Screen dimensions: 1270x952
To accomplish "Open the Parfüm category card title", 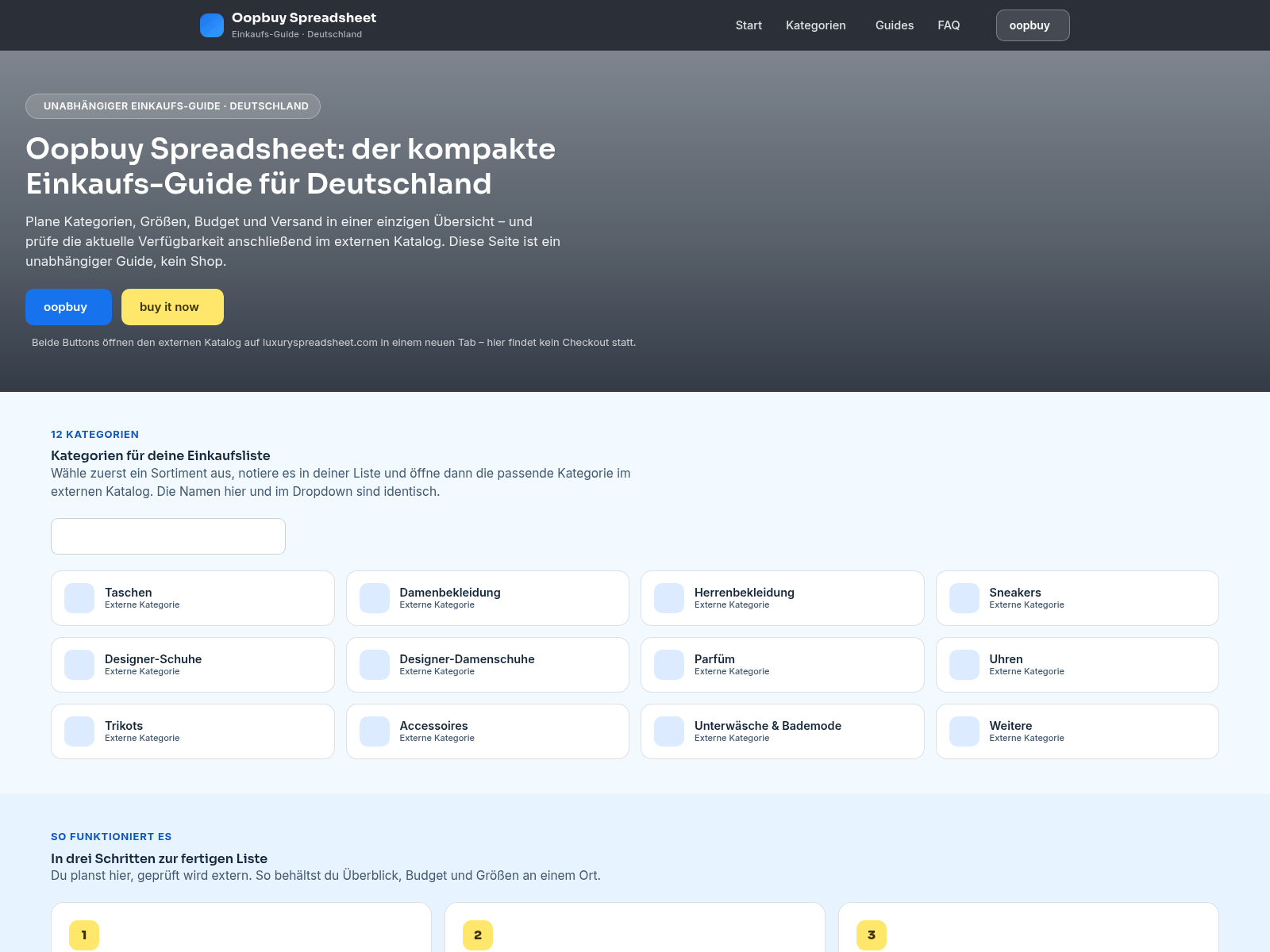I will (x=714, y=659).
